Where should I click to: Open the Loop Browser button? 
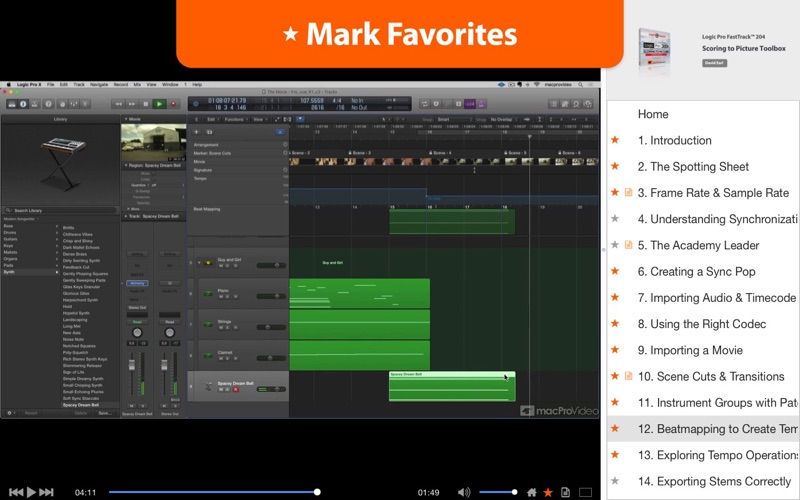(576, 104)
